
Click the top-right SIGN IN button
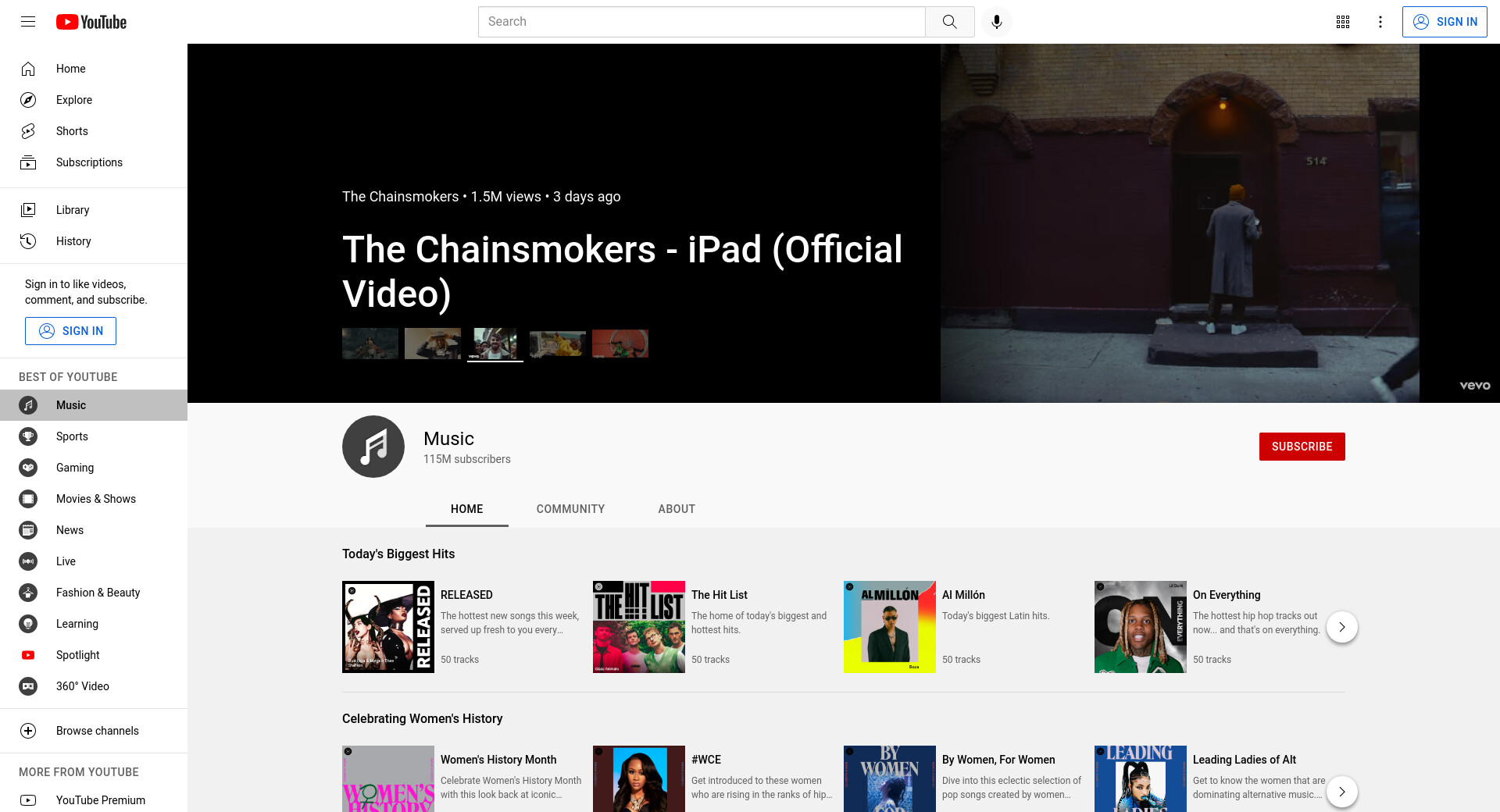(1445, 22)
